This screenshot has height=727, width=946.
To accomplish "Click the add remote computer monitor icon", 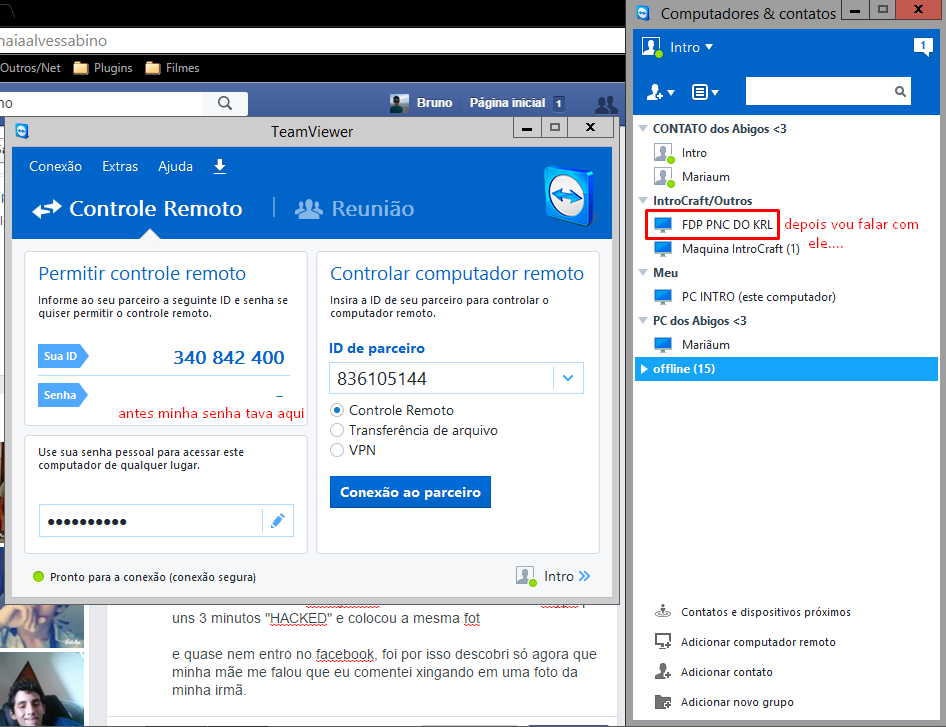I will [663, 641].
